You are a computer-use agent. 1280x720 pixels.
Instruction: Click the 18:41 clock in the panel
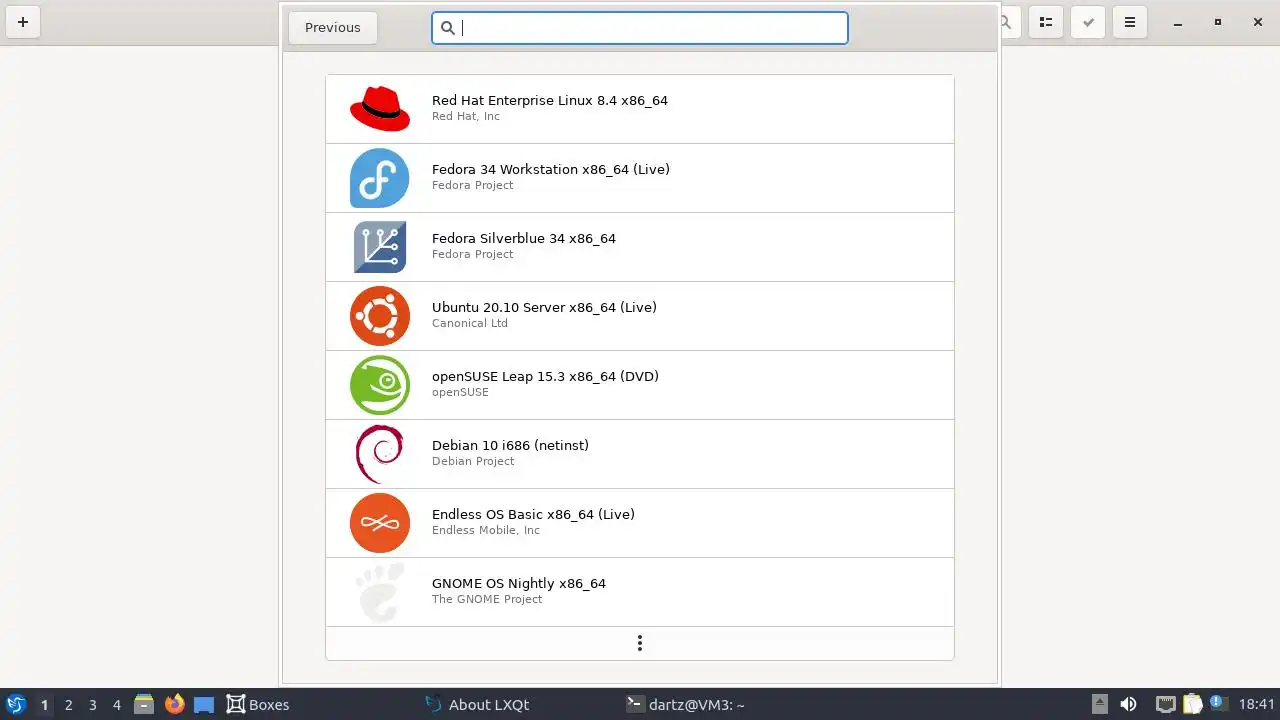(x=1257, y=704)
